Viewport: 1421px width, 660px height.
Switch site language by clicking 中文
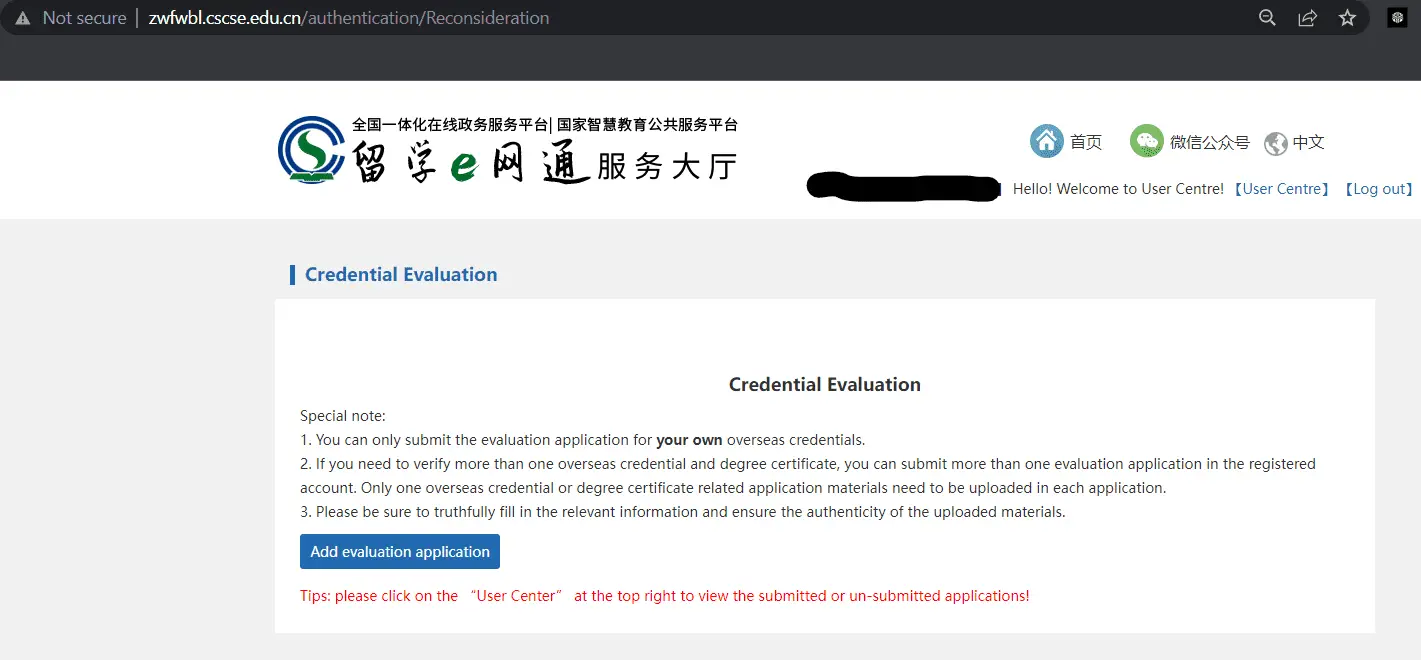click(x=1307, y=143)
